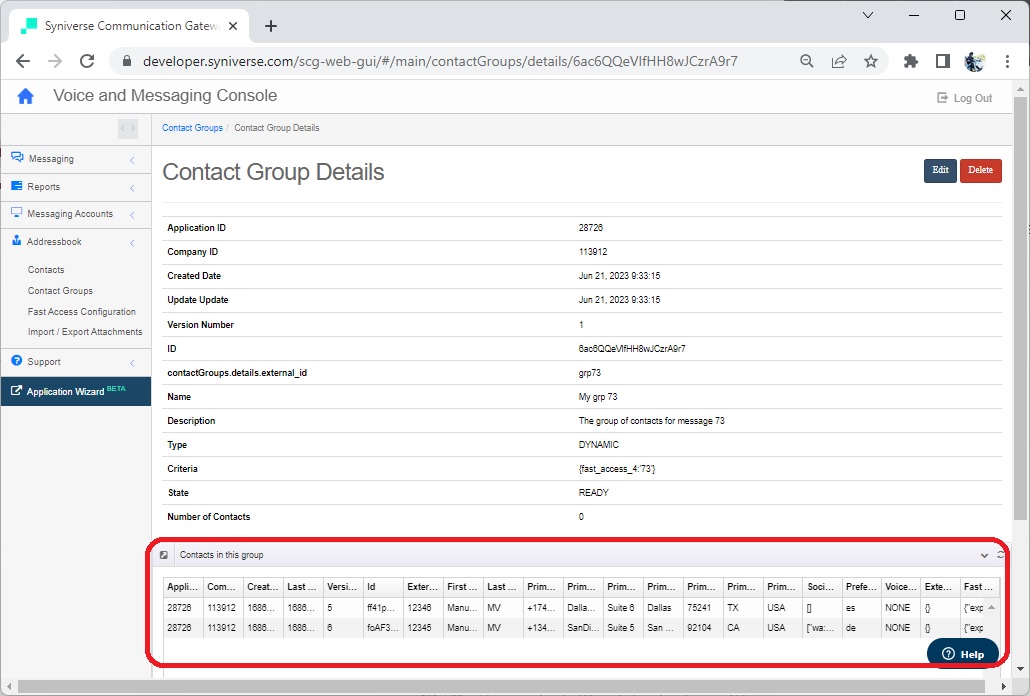Open the browser extensions puzzle icon
This screenshot has width=1030, height=696.
910,61
